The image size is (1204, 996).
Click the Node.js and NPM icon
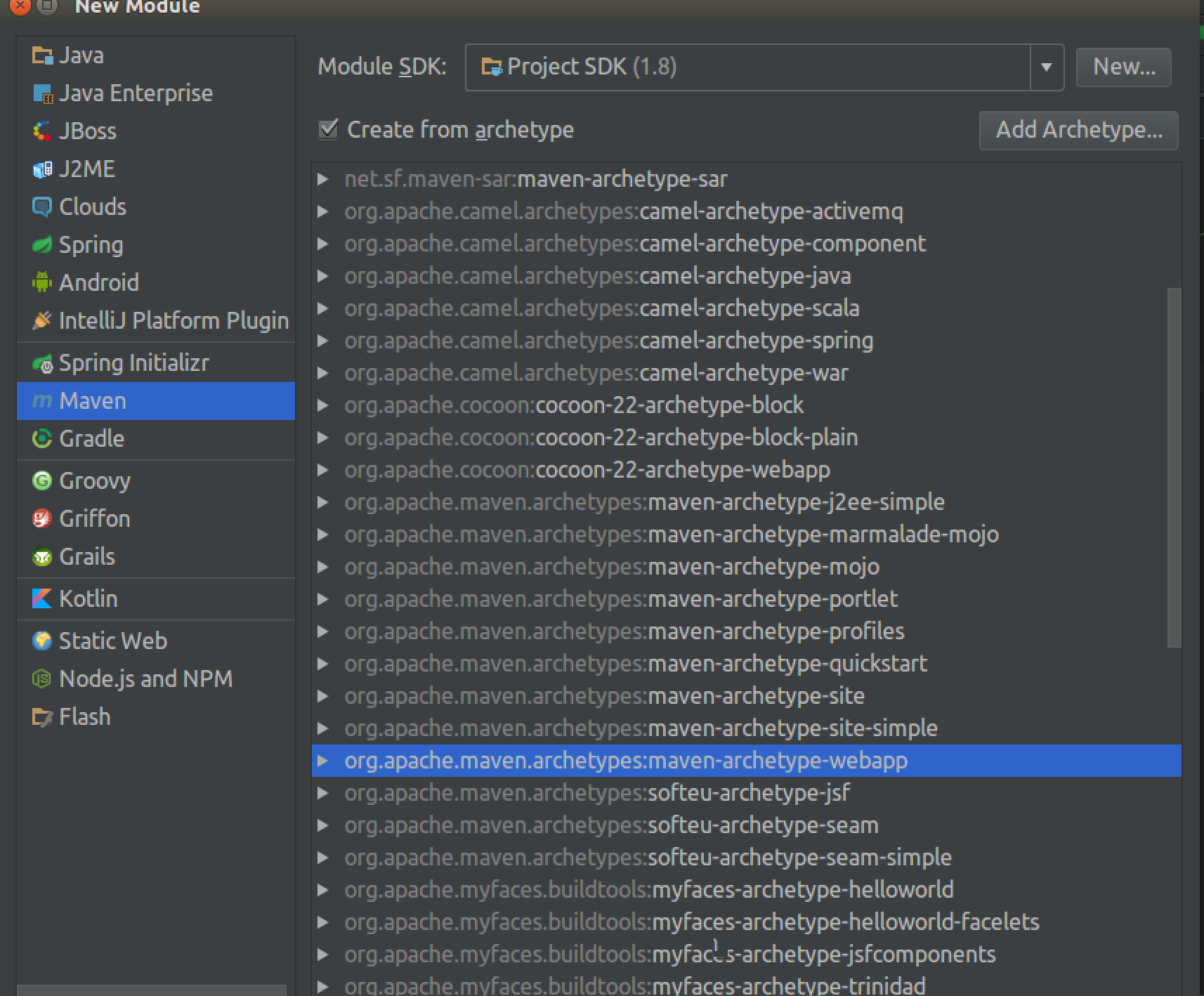[42, 679]
